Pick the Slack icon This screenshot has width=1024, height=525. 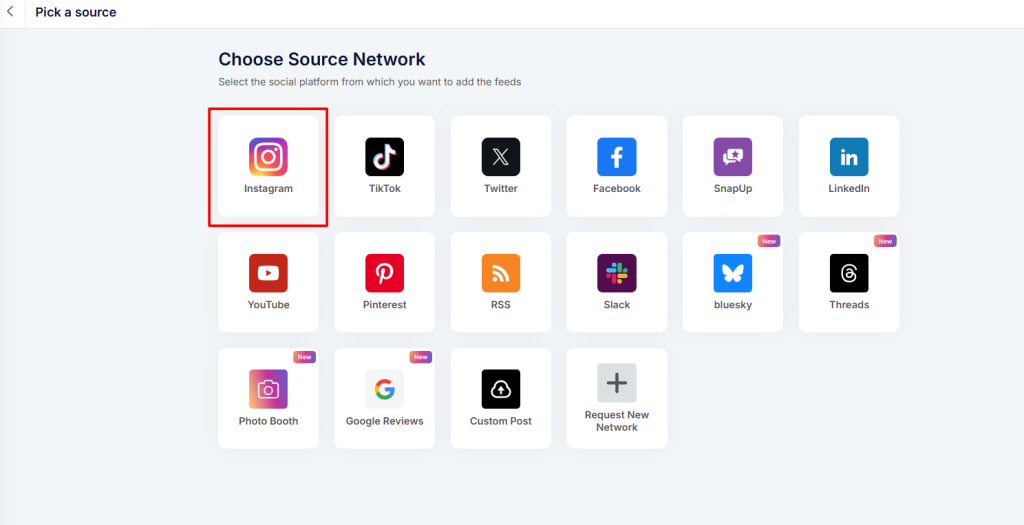coord(616,273)
